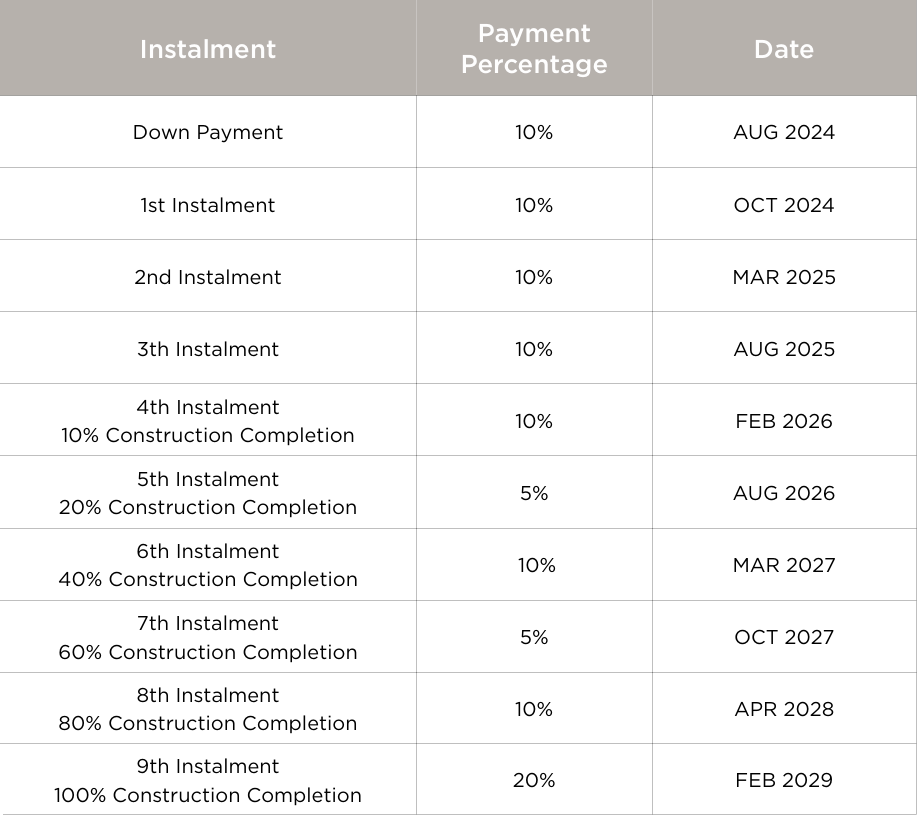The image size is (920, 817).
Task: Select the Payment Percentage column header
Action: [534, 49]
